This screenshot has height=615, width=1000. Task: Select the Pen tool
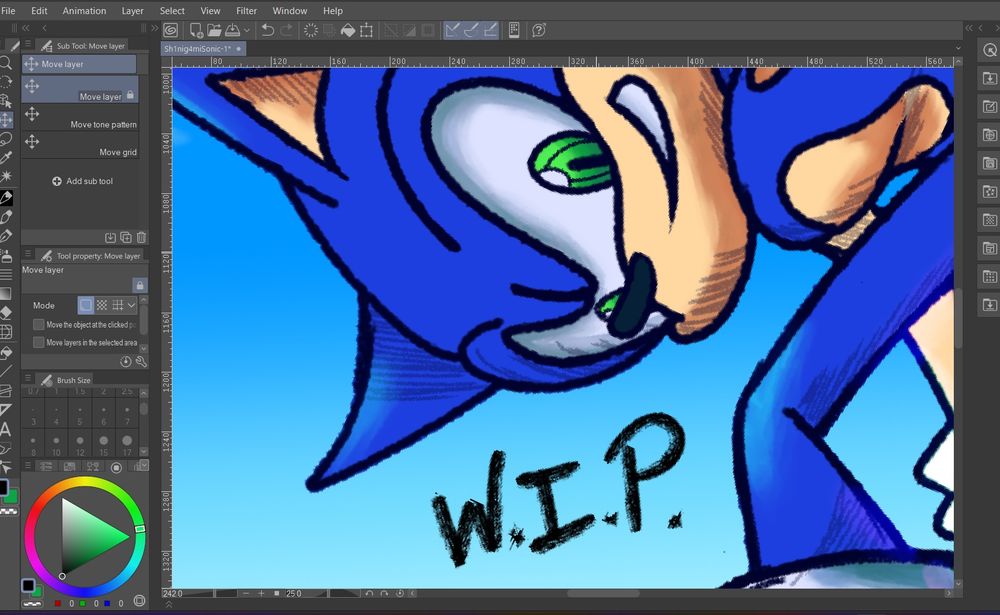coord(5,198)
